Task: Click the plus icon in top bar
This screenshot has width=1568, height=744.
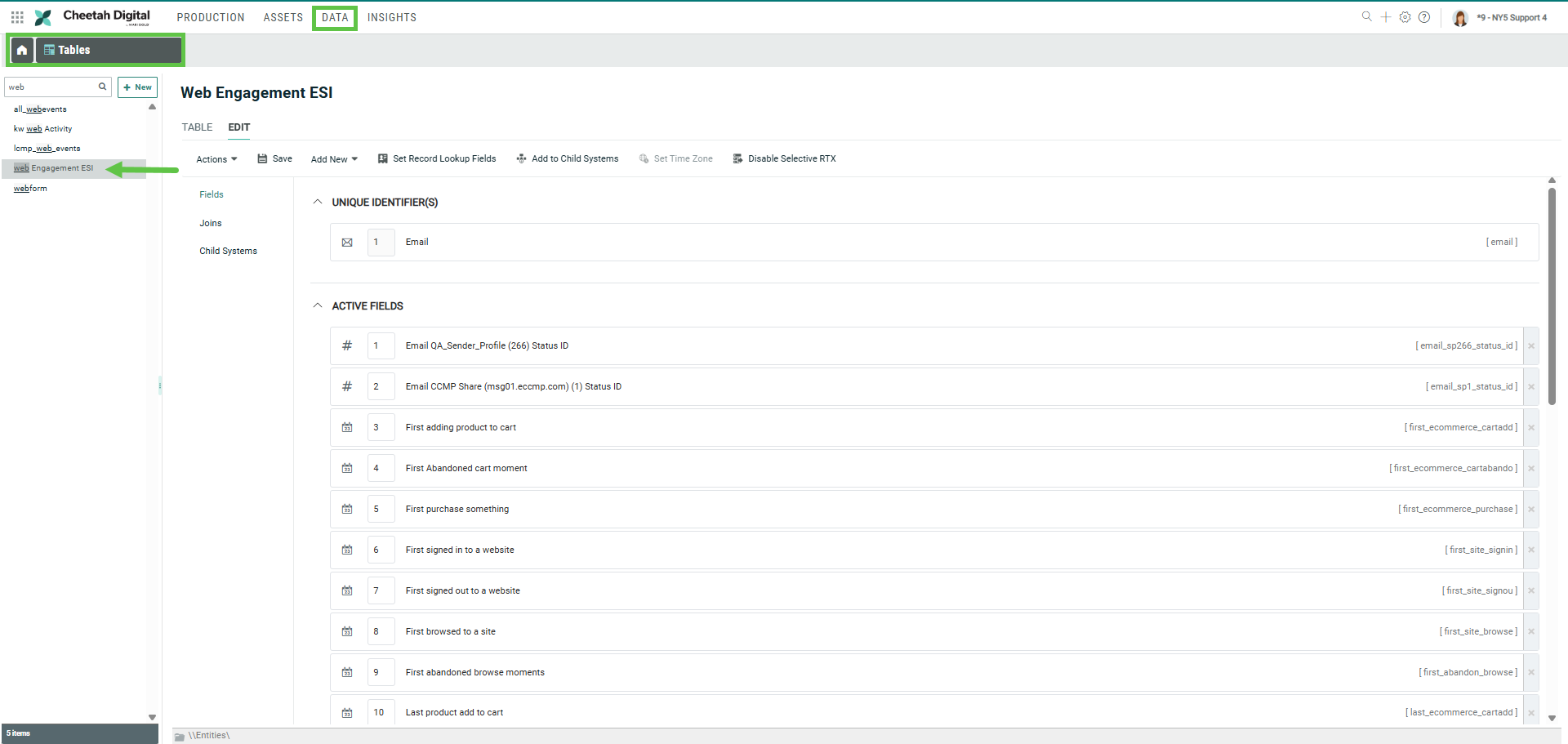Action: (x=1386, y=17)
